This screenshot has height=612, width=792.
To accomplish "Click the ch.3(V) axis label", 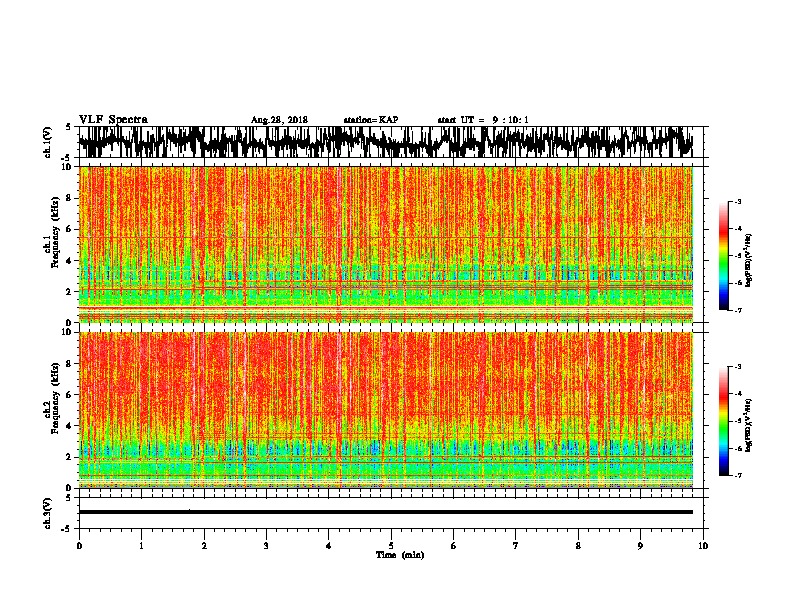I will point(48,514).
